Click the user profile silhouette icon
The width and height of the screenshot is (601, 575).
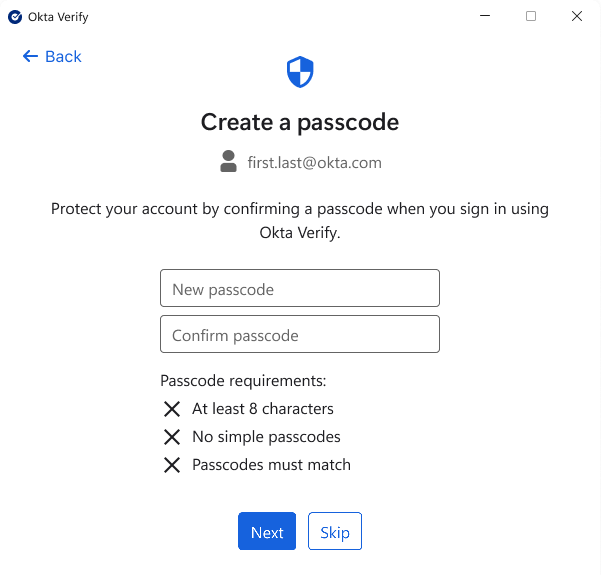229,162
